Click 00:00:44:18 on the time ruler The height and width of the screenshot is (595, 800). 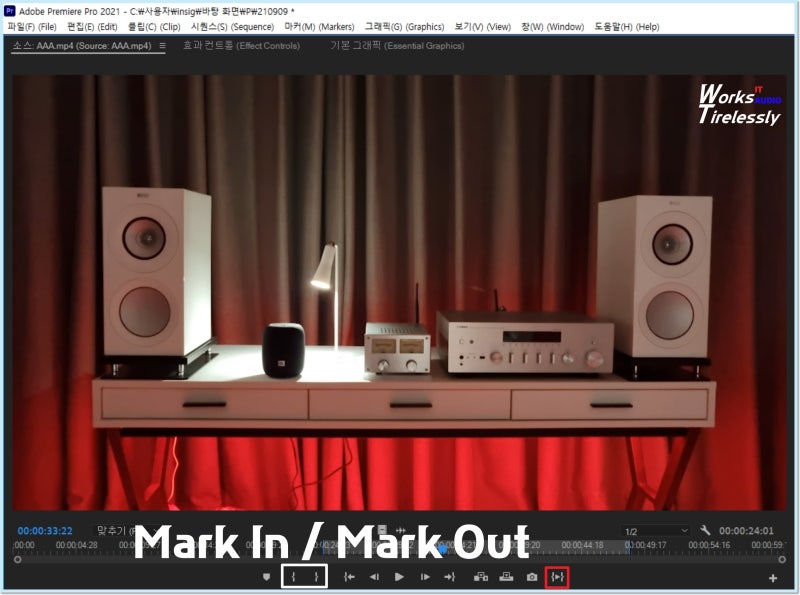(x=582, y=545)
